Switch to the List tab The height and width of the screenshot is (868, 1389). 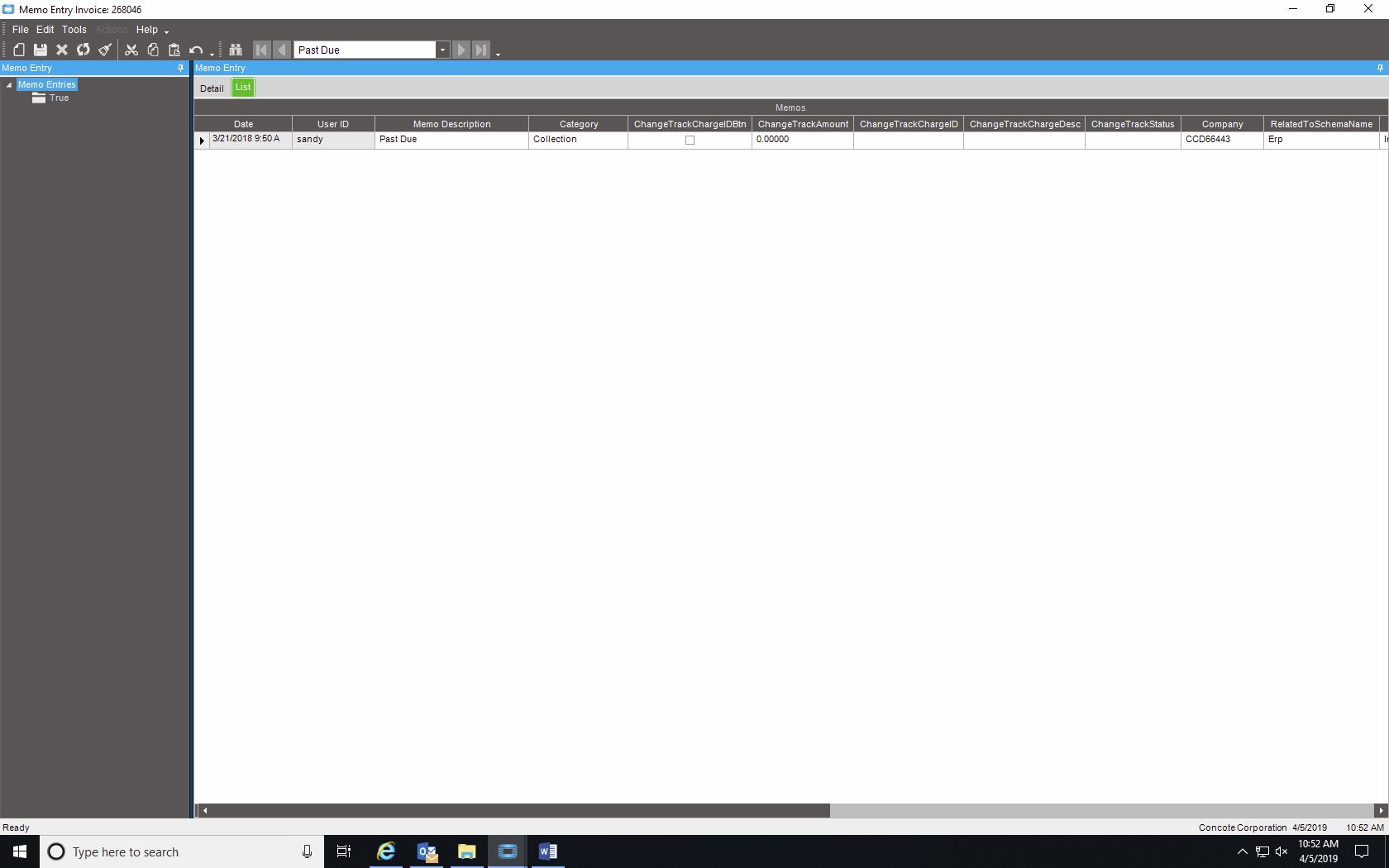tap(243, 87)
